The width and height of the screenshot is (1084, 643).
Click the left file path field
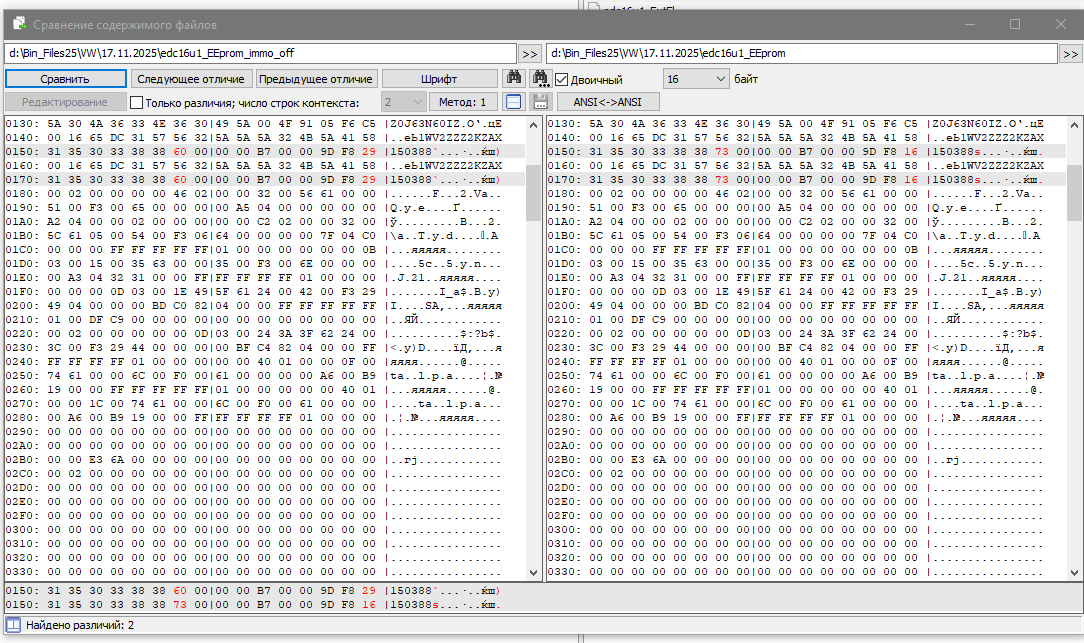point(260,53)
